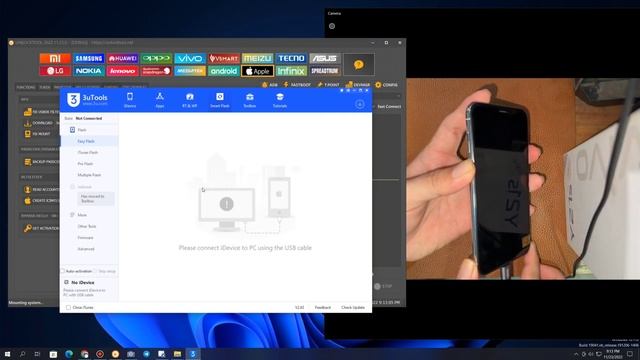Toggle the Close iTunes checkbox
Image resolution: width=640 pixels, height=360 pixels.
(68, 307)
